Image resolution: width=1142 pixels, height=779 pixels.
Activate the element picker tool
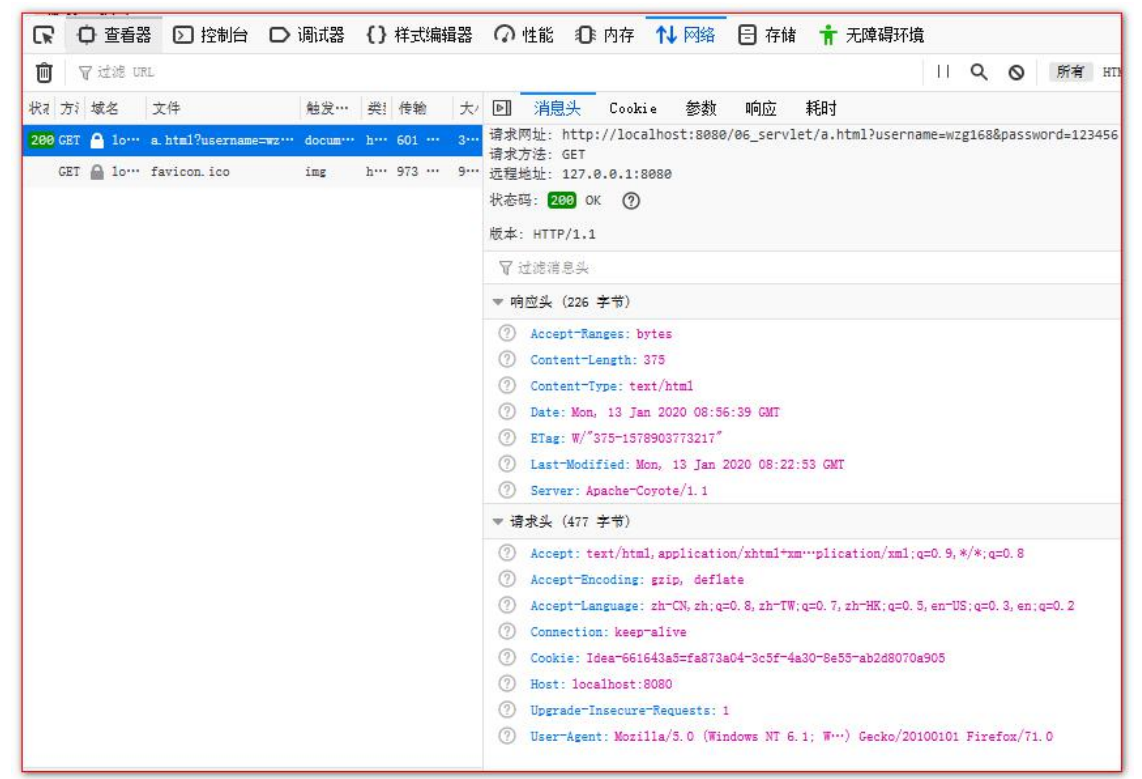pyautogui.click(x=44, y=35)
